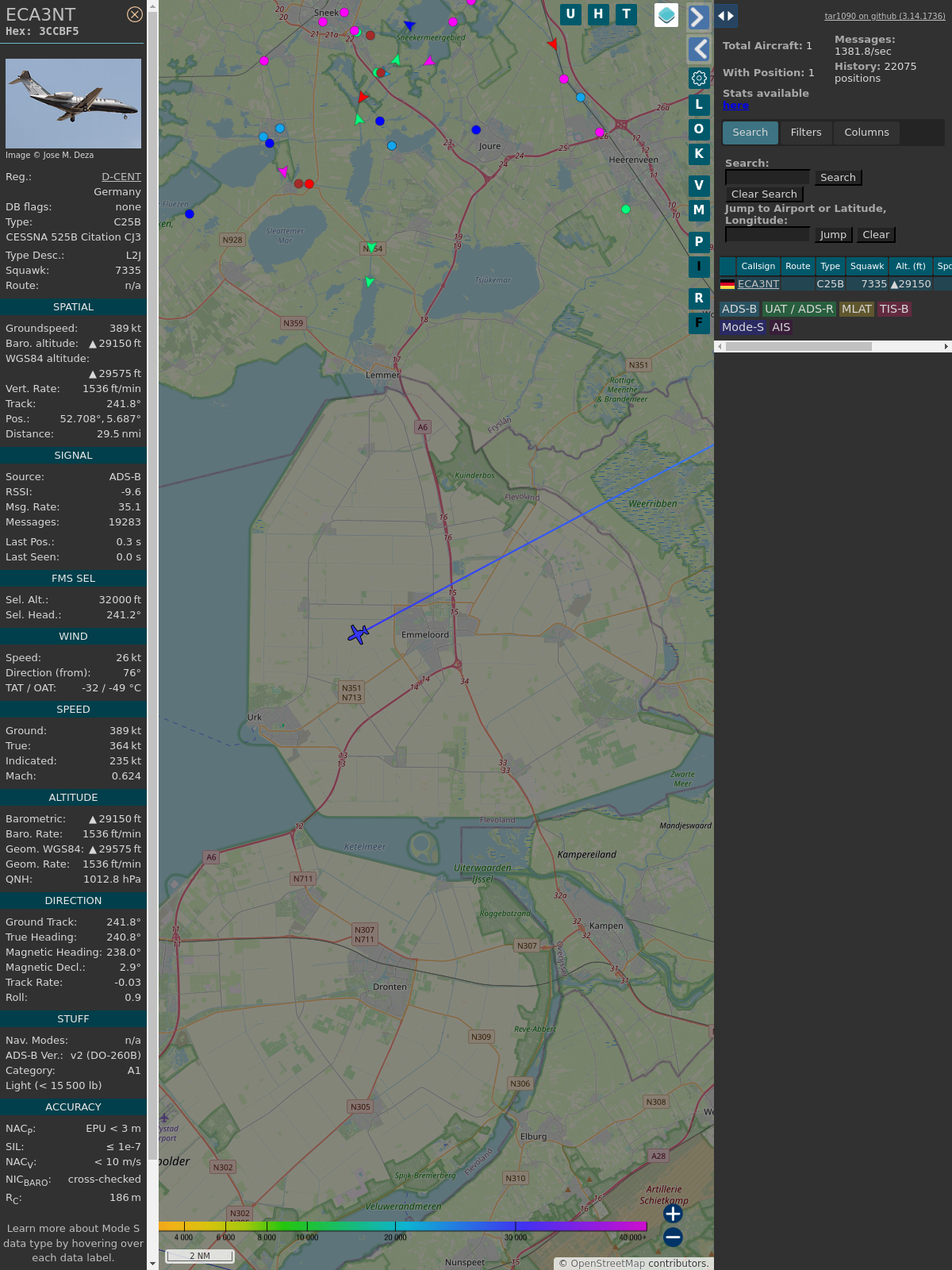The image size is (952, 1270).
Task: Open the D-CENT registration link
Action: click(121, 177)
